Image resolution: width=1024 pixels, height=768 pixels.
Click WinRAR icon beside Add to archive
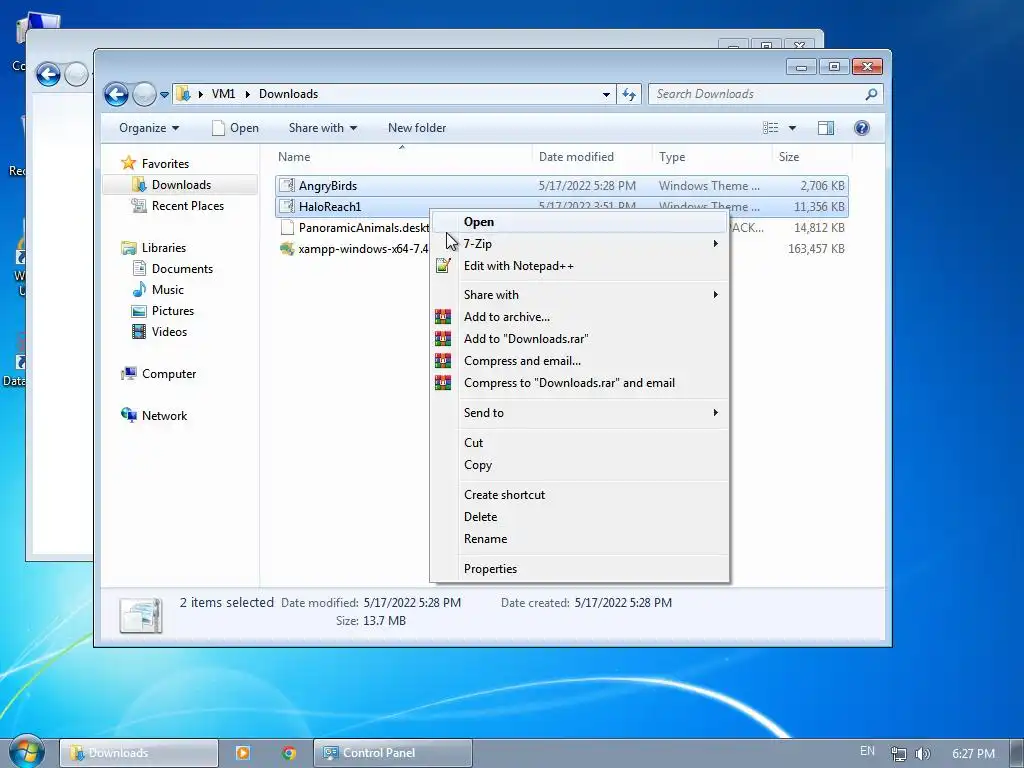(443, 317)
